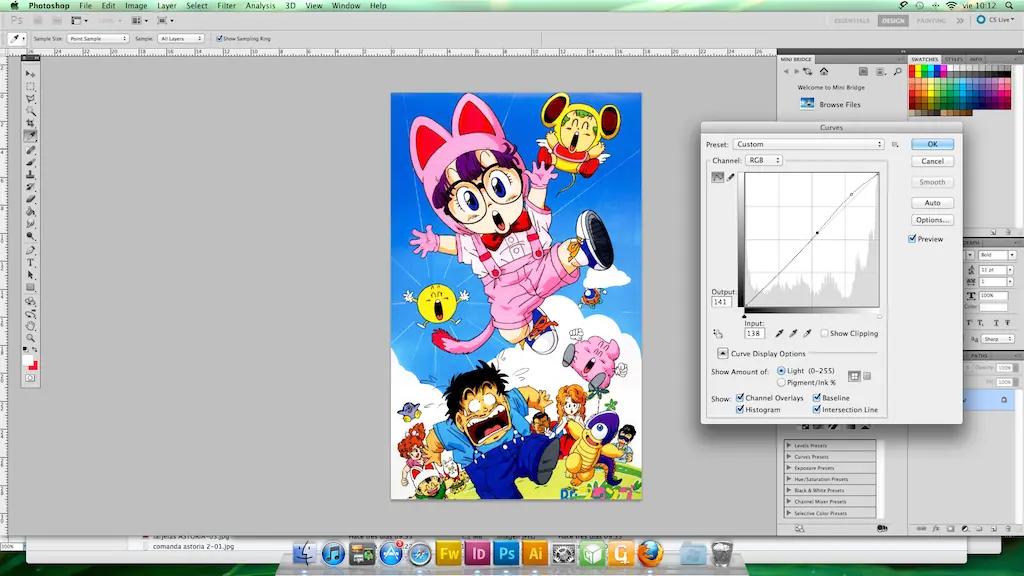
Task: Open the Filter menu
Action: click(226, 6)
